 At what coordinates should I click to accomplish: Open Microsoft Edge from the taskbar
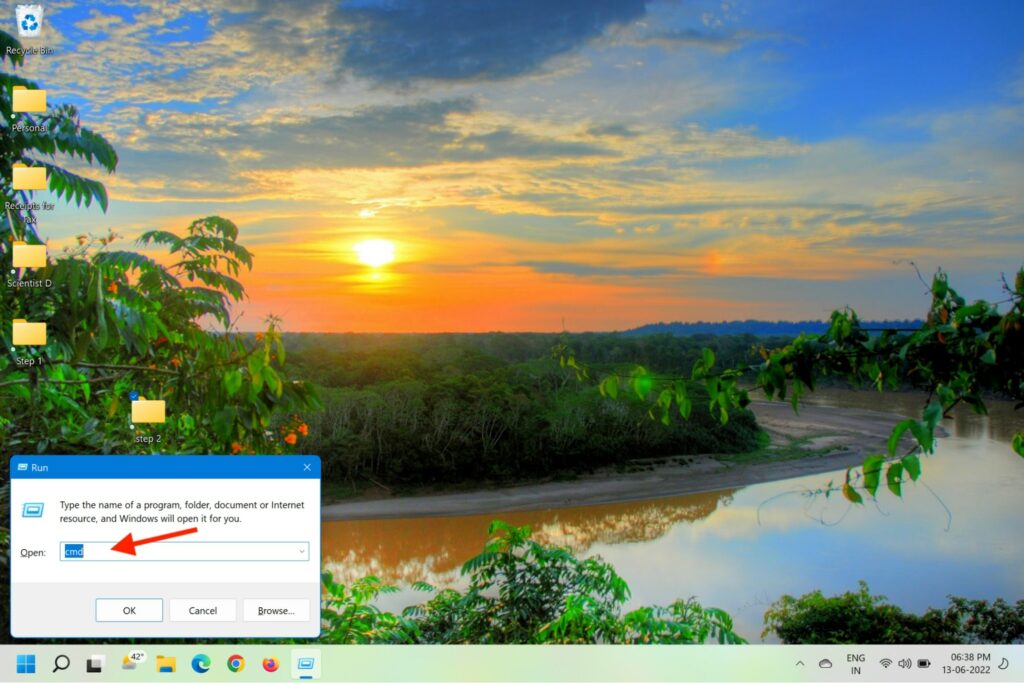pyautogui.click(x=201, y=663)
